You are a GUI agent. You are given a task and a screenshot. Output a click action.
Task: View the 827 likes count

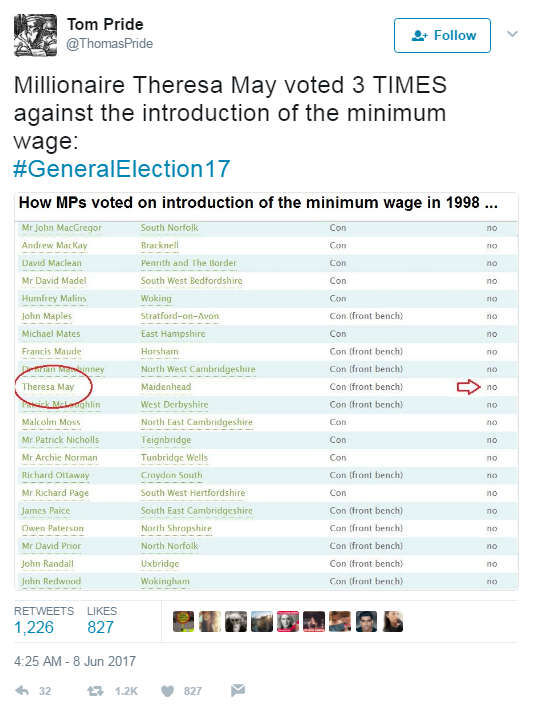100,627
